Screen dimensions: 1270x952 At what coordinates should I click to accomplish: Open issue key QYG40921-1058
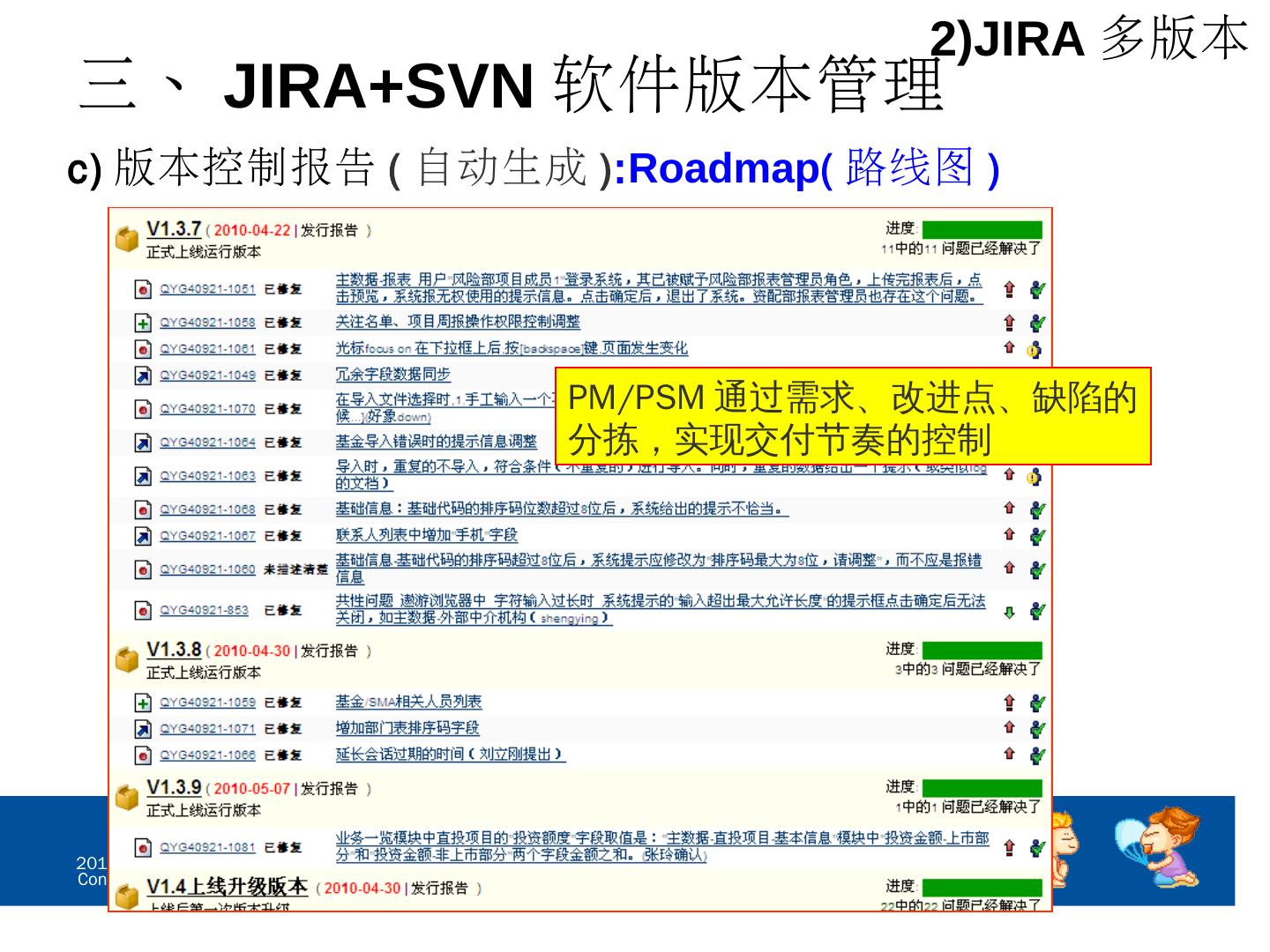(207, 324)
